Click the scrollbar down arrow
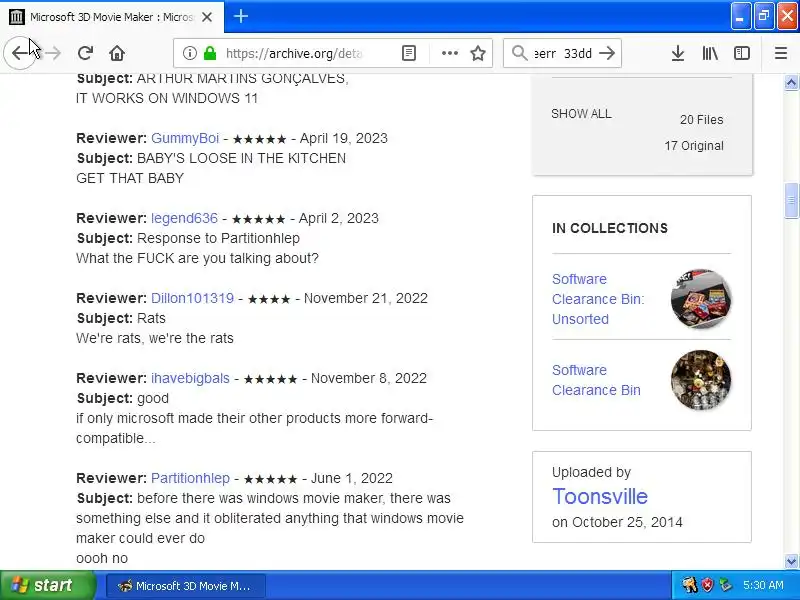 click(791, 562)
